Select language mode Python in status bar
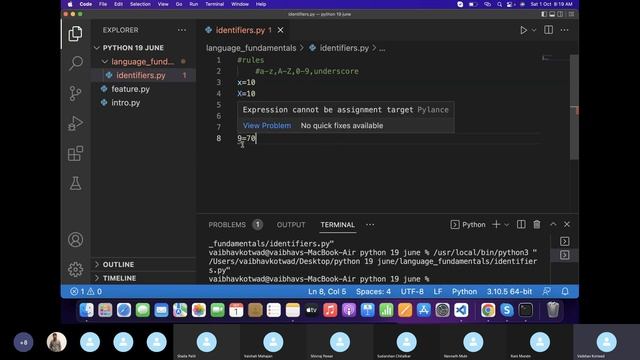 [x=464, y=291]
